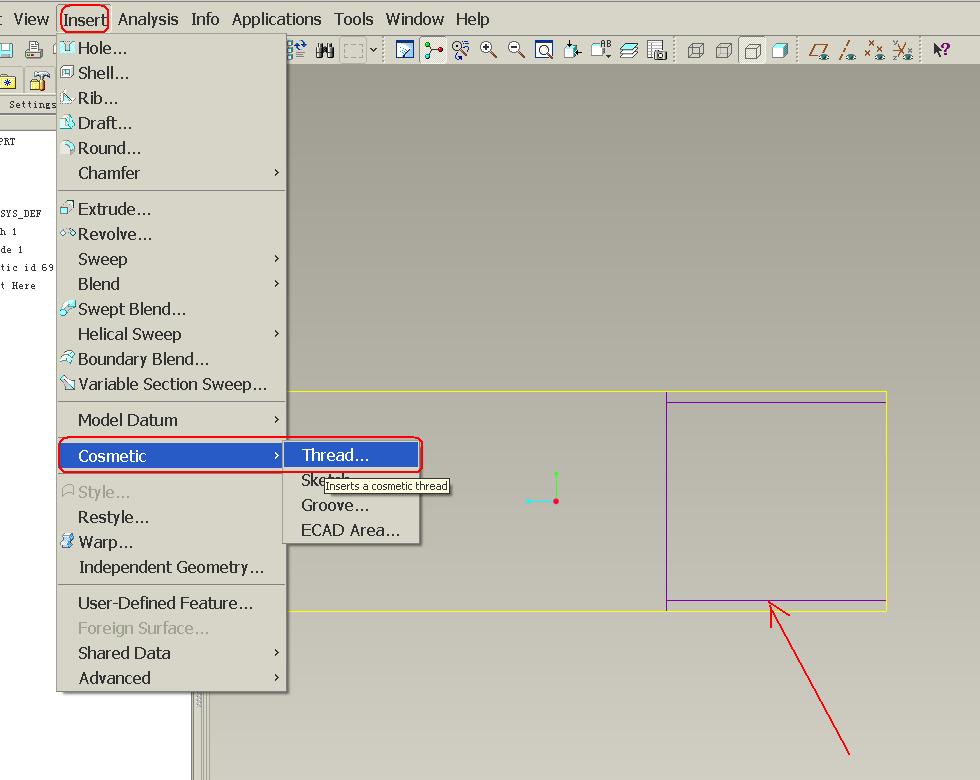The image size is (980, 780).
Task: Select Boundary Blend... entry
Action: (x=171, y=359)
